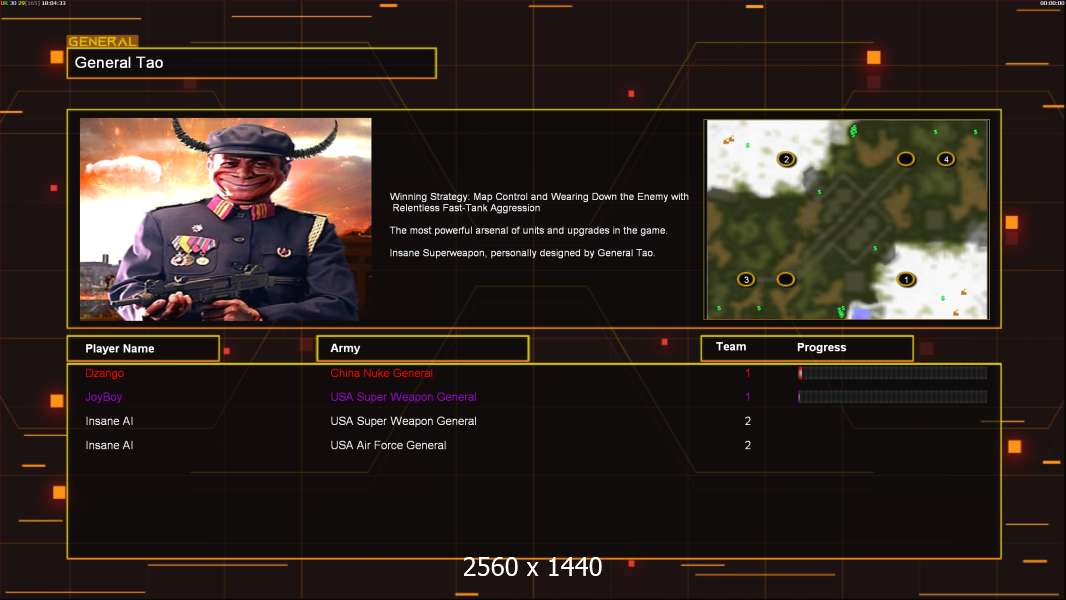Click the Winning Strategy description line

(539, 202)
